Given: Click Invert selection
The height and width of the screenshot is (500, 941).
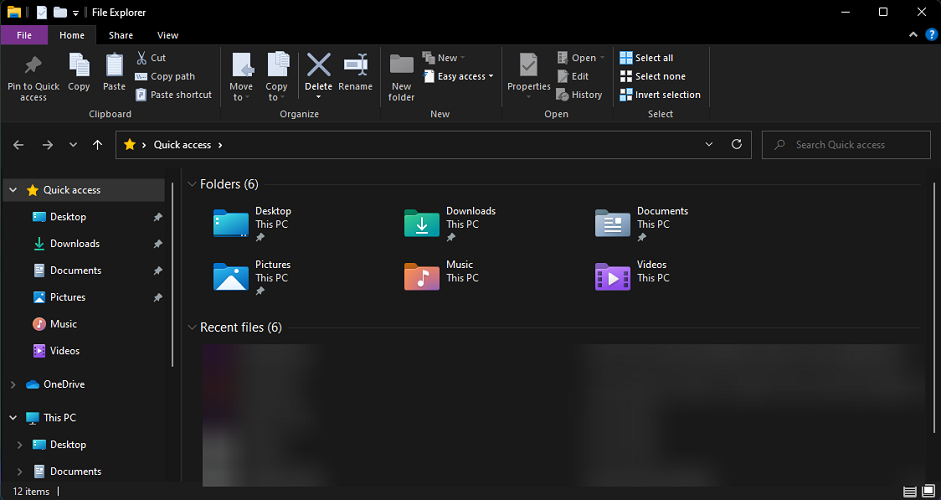Looking at the screenshot, I should (660, 95).
